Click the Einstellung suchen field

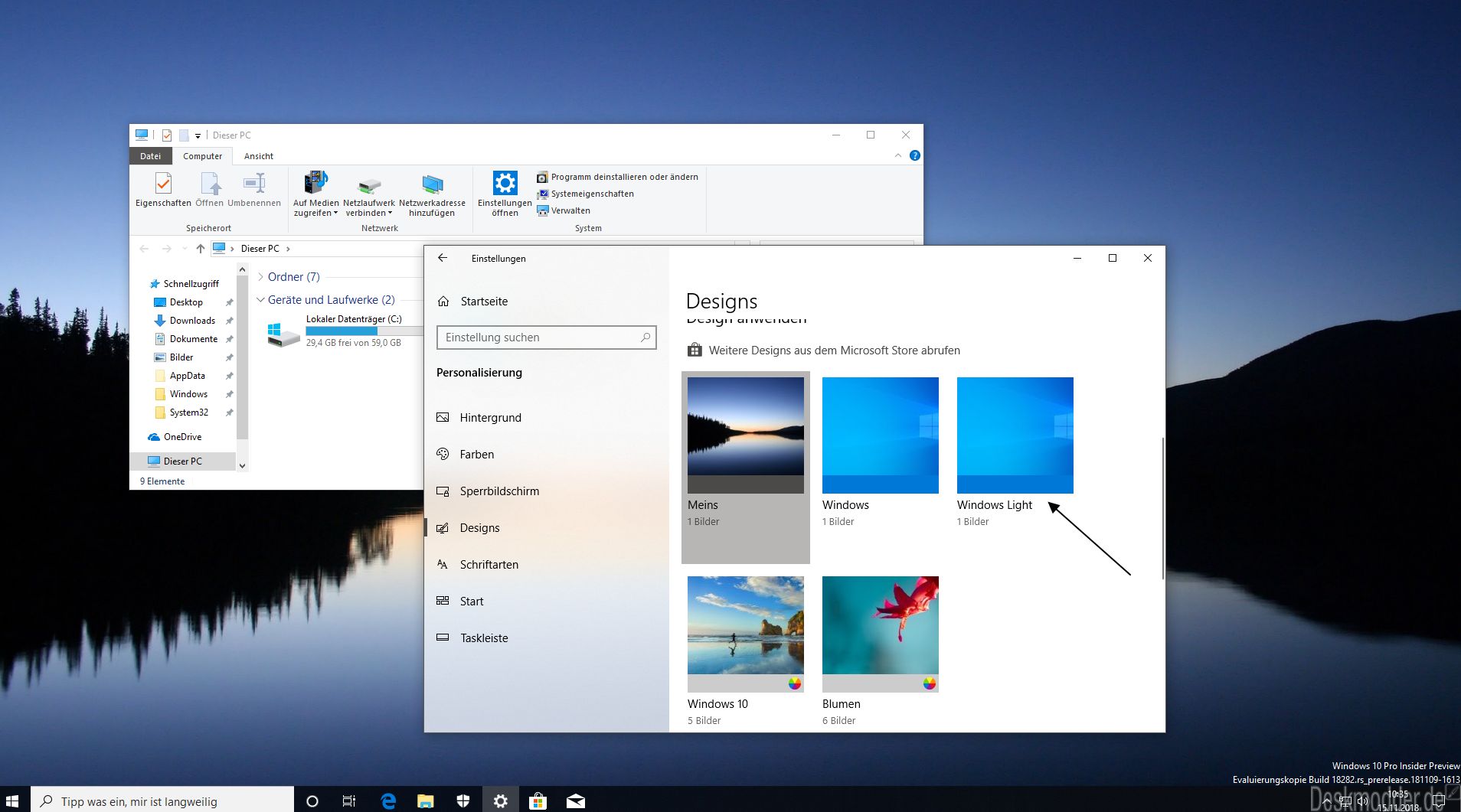pos(546,338)
